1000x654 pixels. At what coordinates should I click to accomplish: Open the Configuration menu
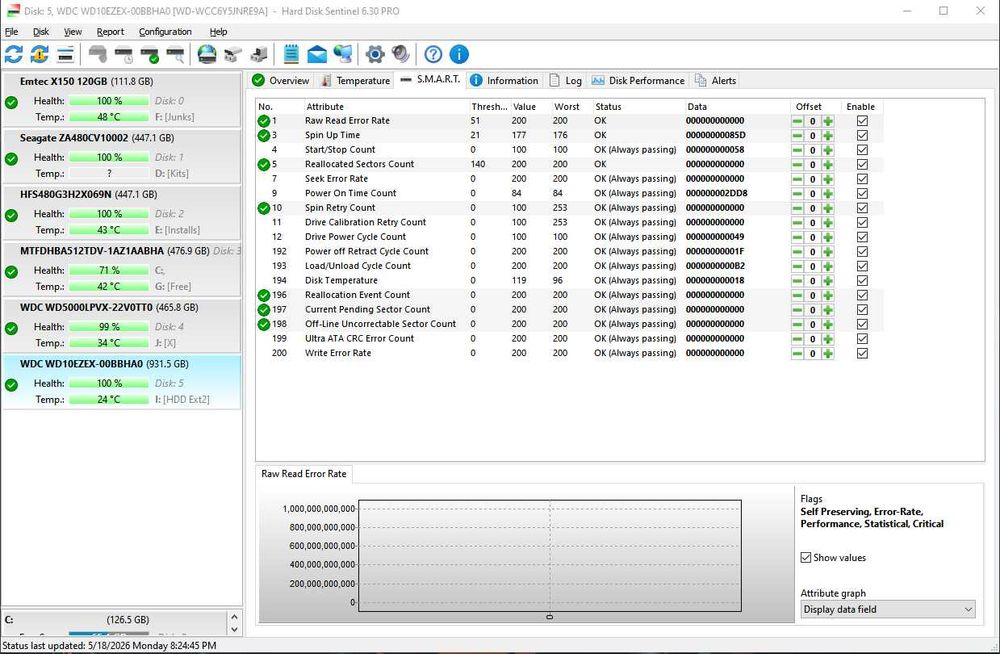tap(165, 31)
